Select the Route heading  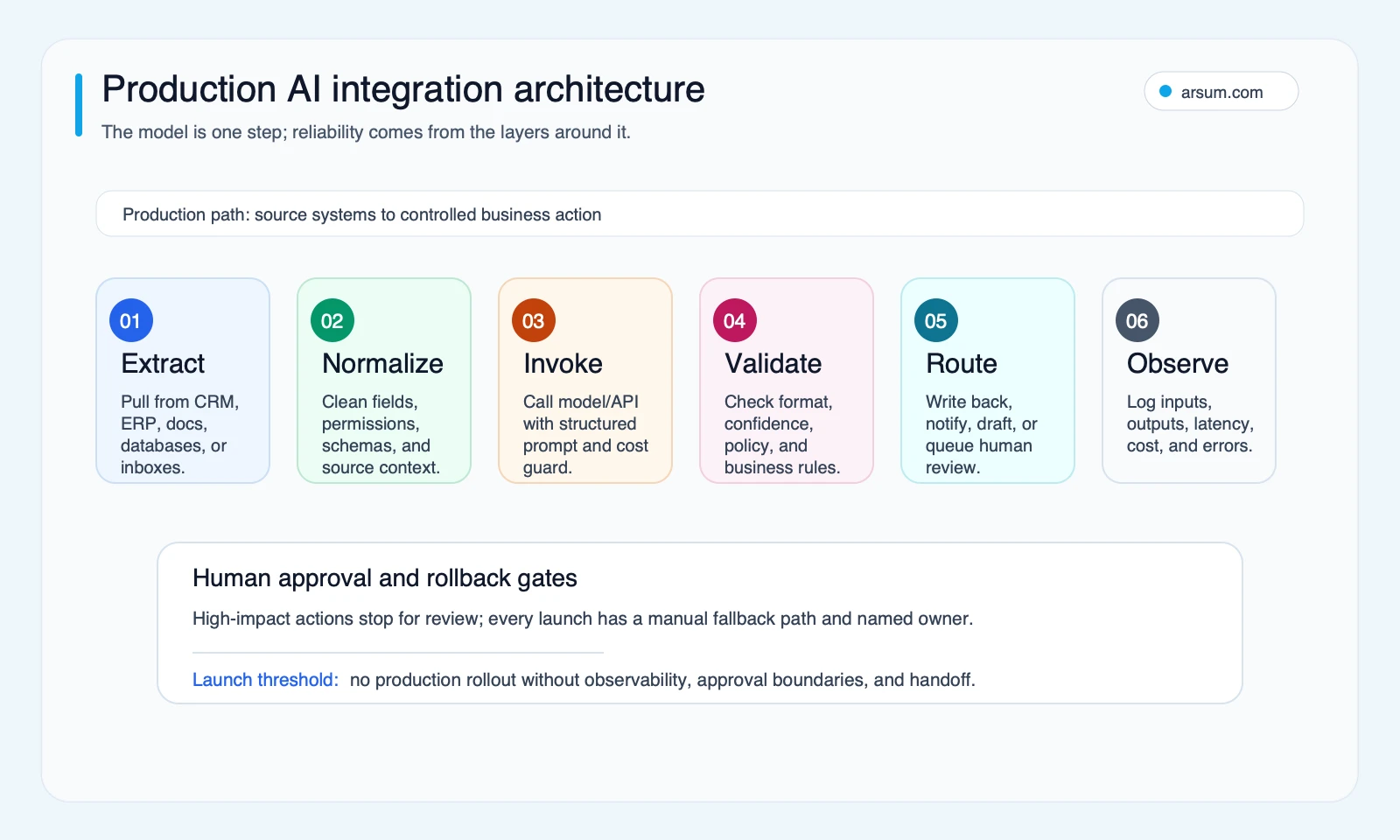tap(962, 363)
